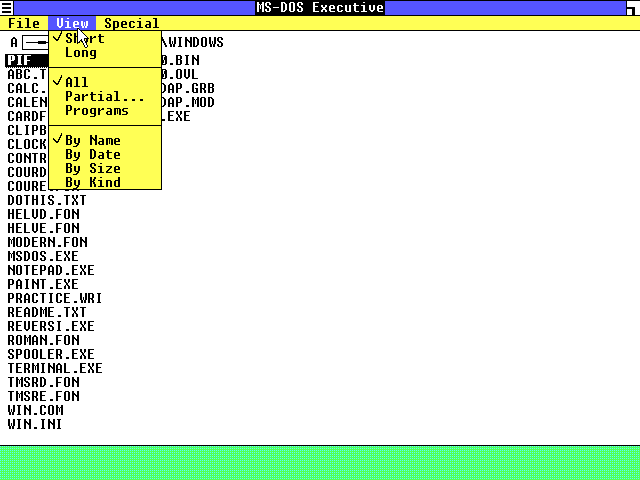640x480 pixels.
Task: Click the file ending in .OVL
Action: pyautogui.click(x=180, y=74)
